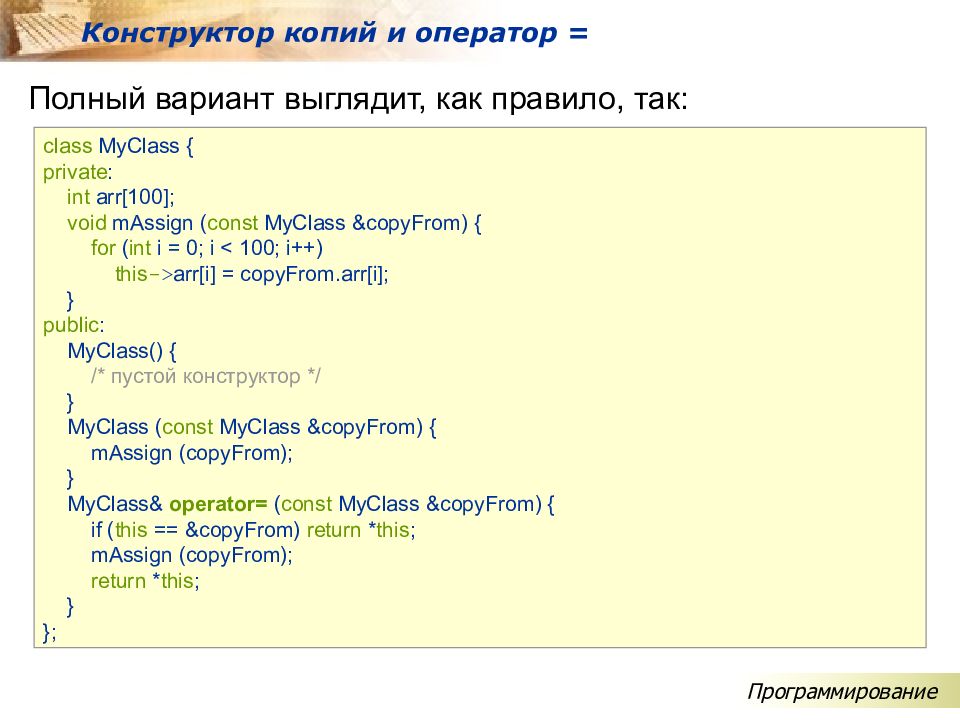
Task: Click the "class MyClass {" declaration line
Action: click(118, 146)
